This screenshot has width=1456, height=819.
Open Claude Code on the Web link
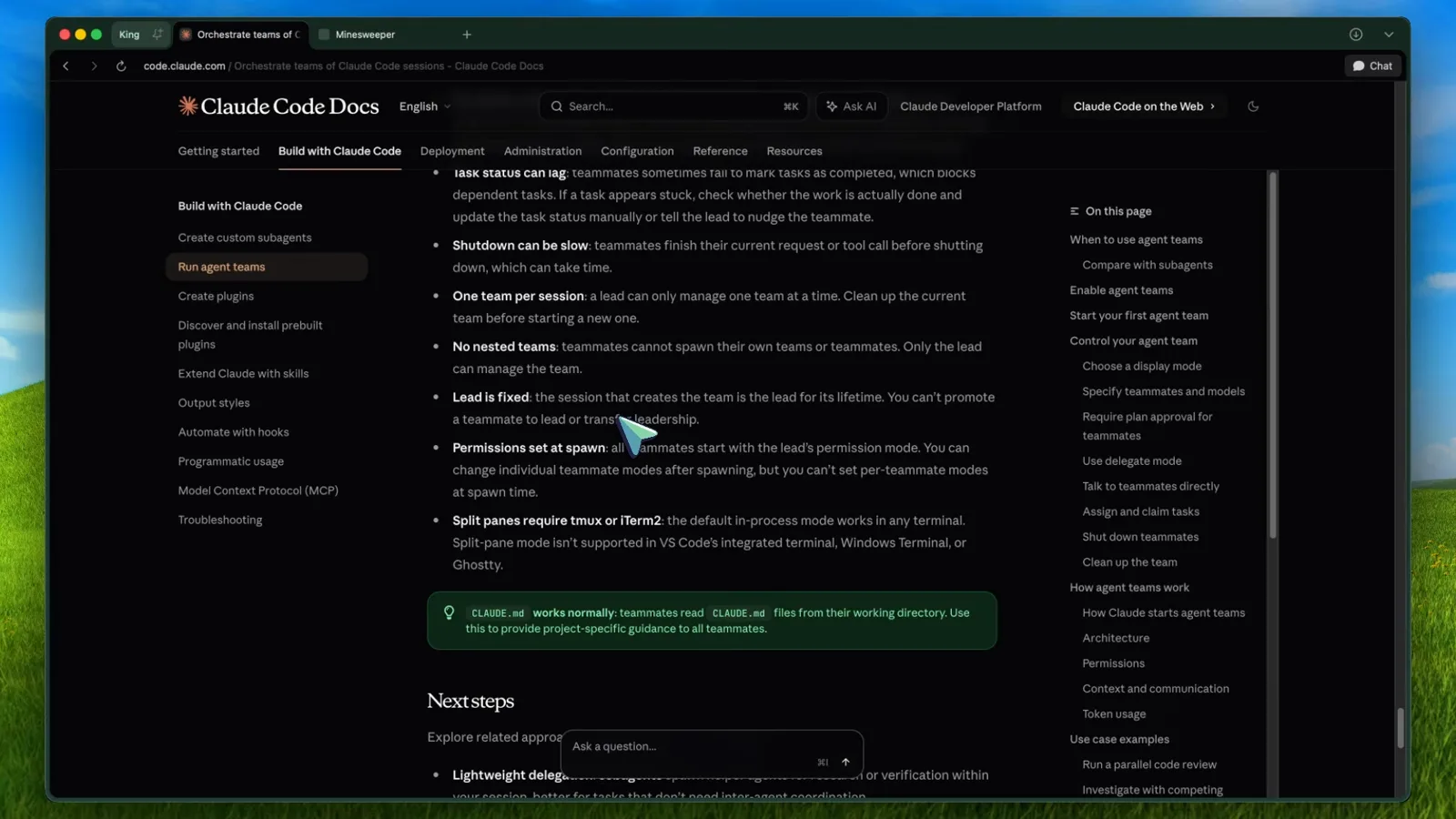pos(1144,106)
